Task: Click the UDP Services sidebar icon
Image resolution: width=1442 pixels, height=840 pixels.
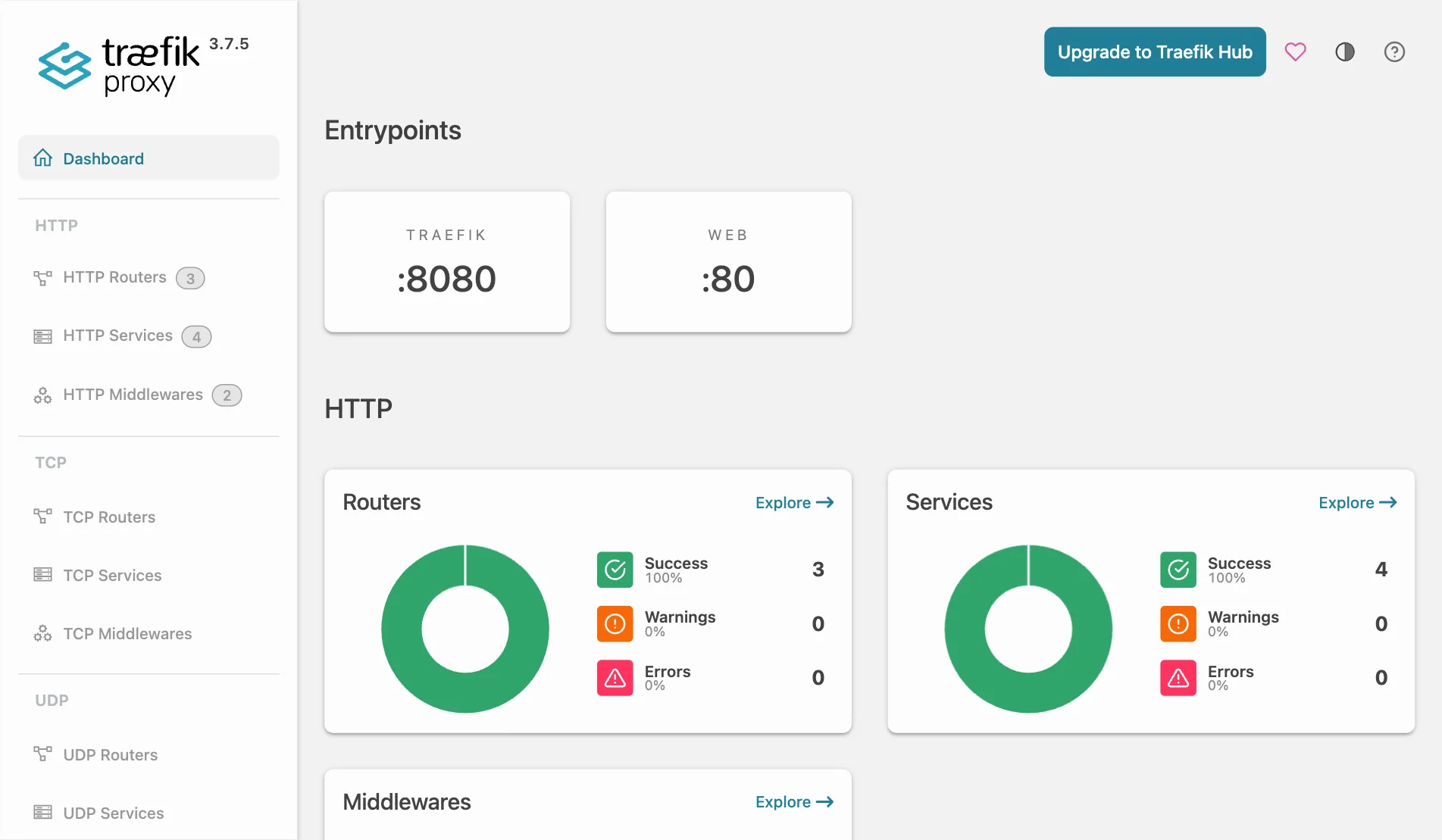Action: pyautogui.click(x=43, y=813)
